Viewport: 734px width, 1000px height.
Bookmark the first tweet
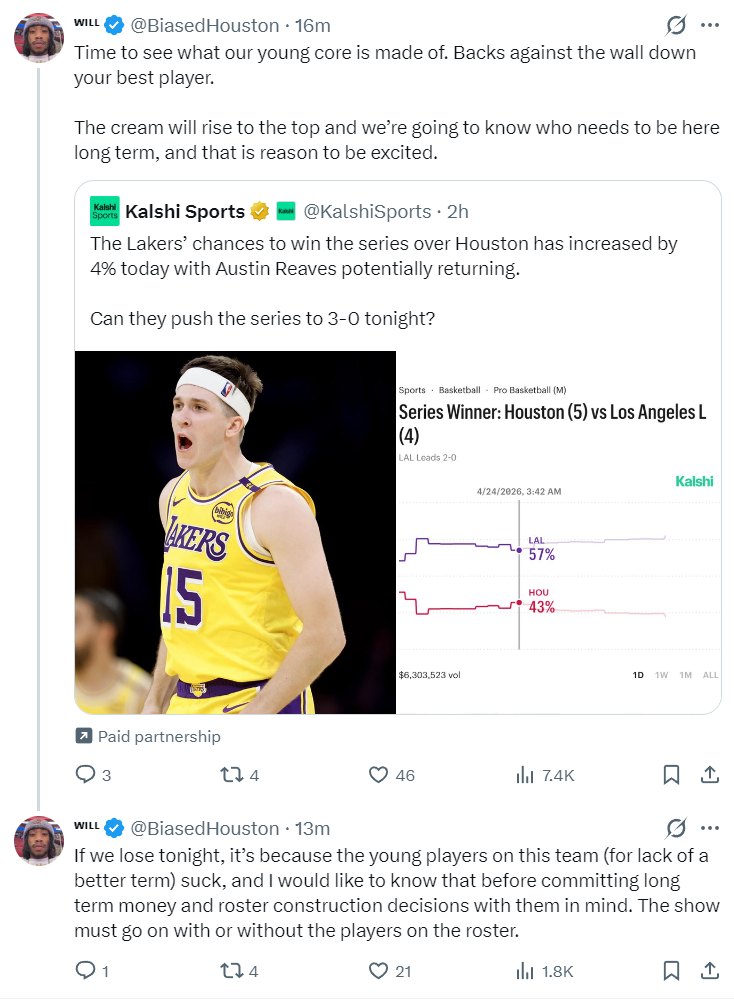(x=671, y=775)
